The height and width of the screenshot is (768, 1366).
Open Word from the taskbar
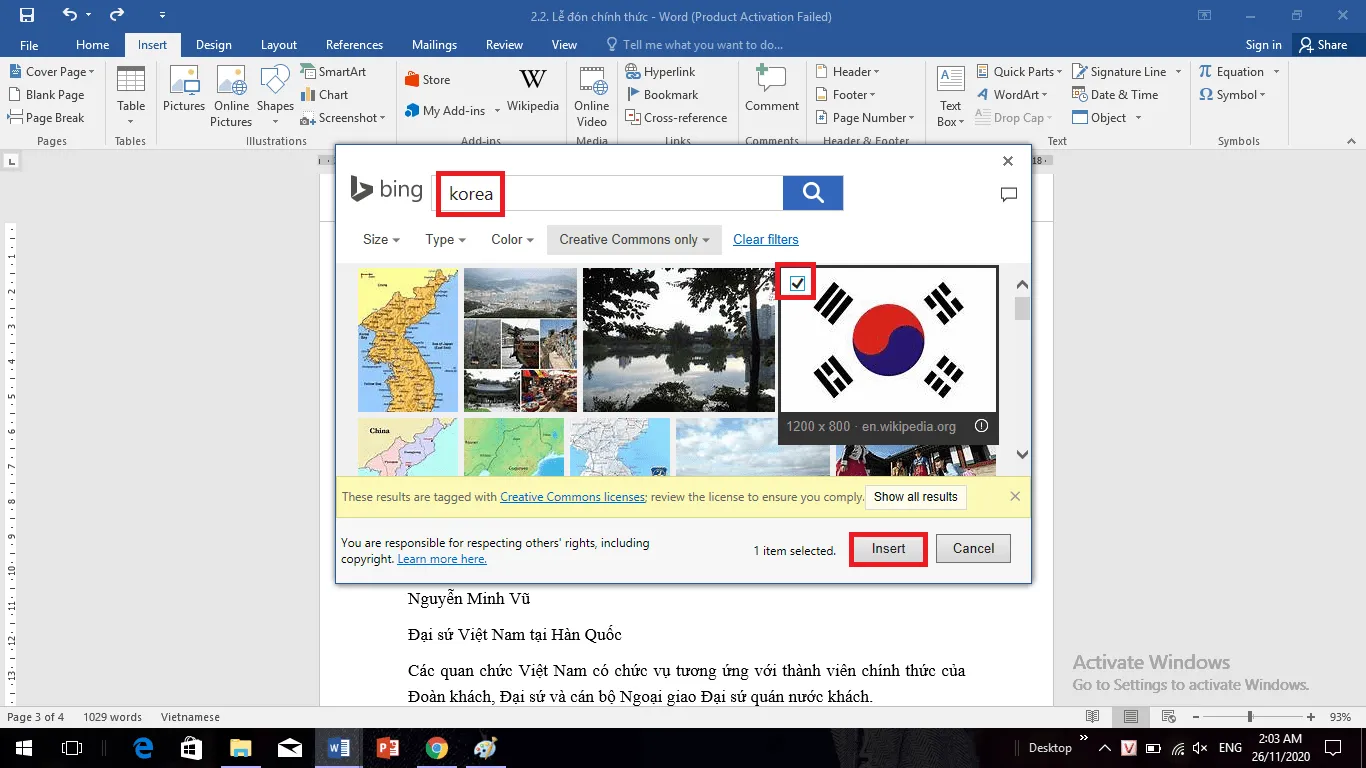(339, 747)
